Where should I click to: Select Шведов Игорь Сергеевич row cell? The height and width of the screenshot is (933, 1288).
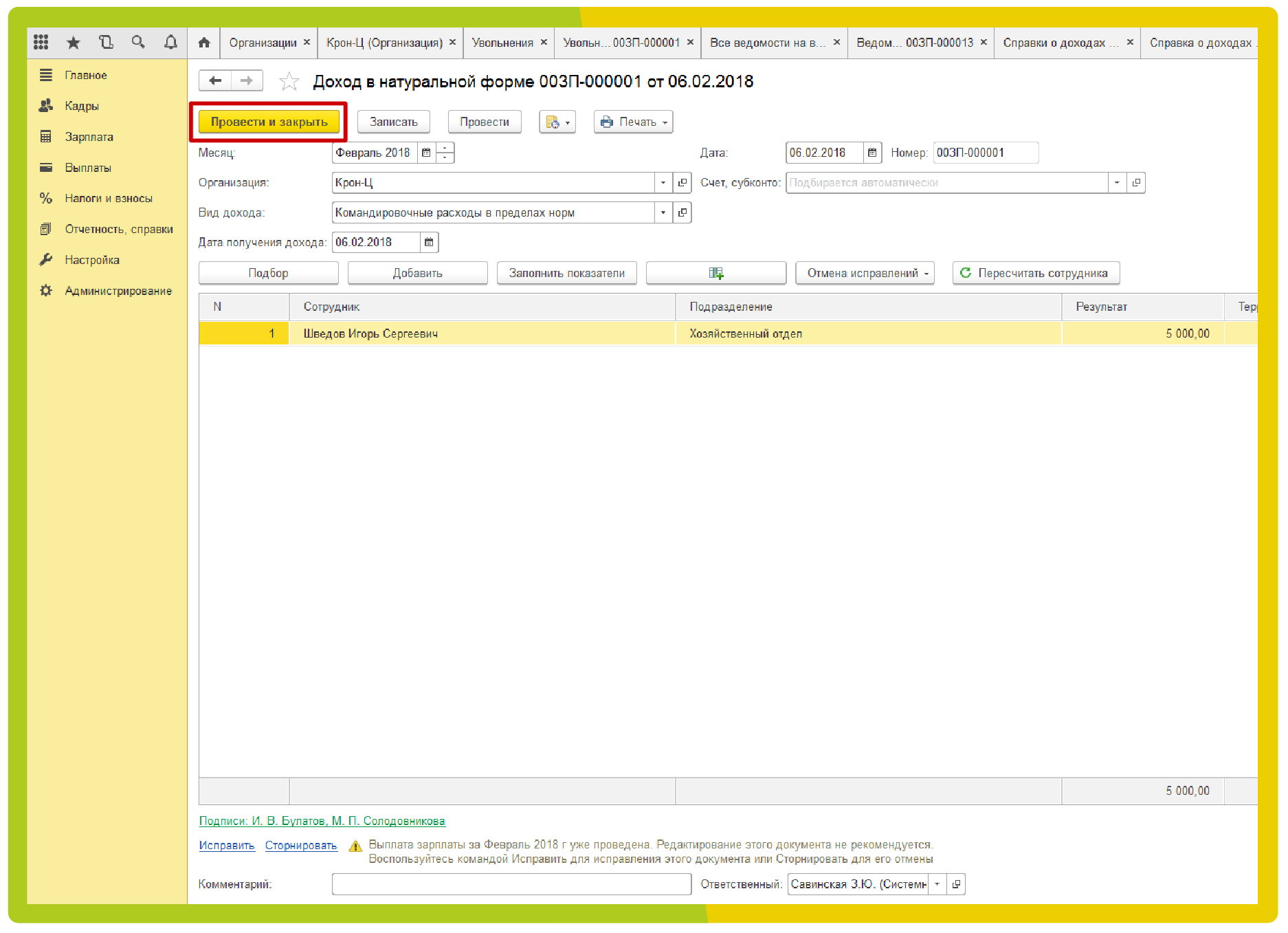click(x=482, y=333)
